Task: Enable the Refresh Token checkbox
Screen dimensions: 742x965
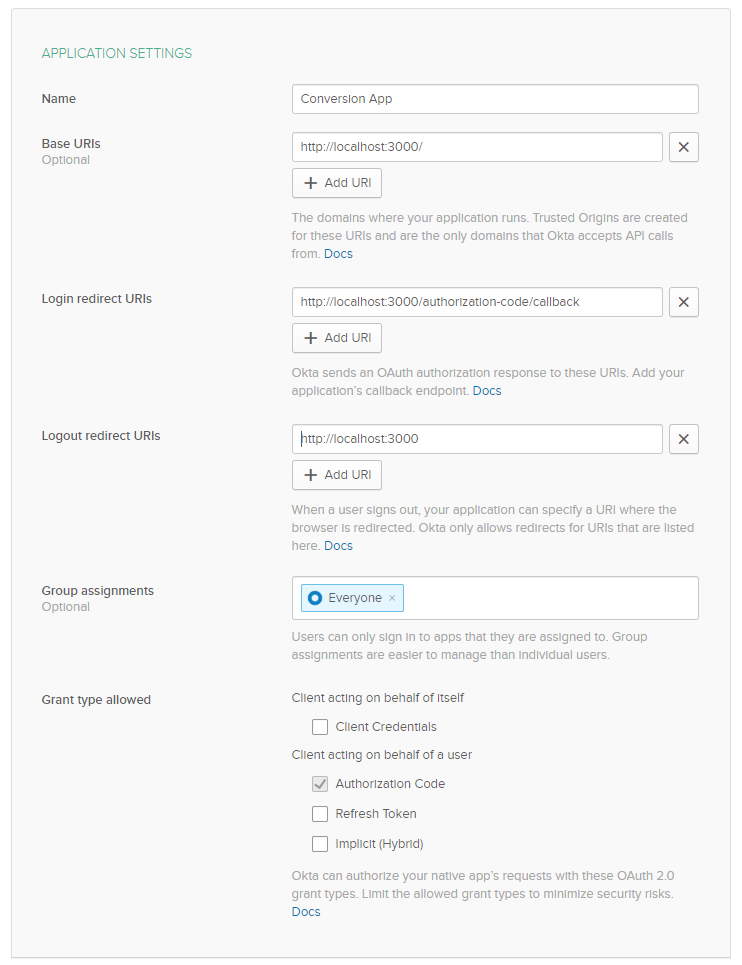Action: pos(320,814)
